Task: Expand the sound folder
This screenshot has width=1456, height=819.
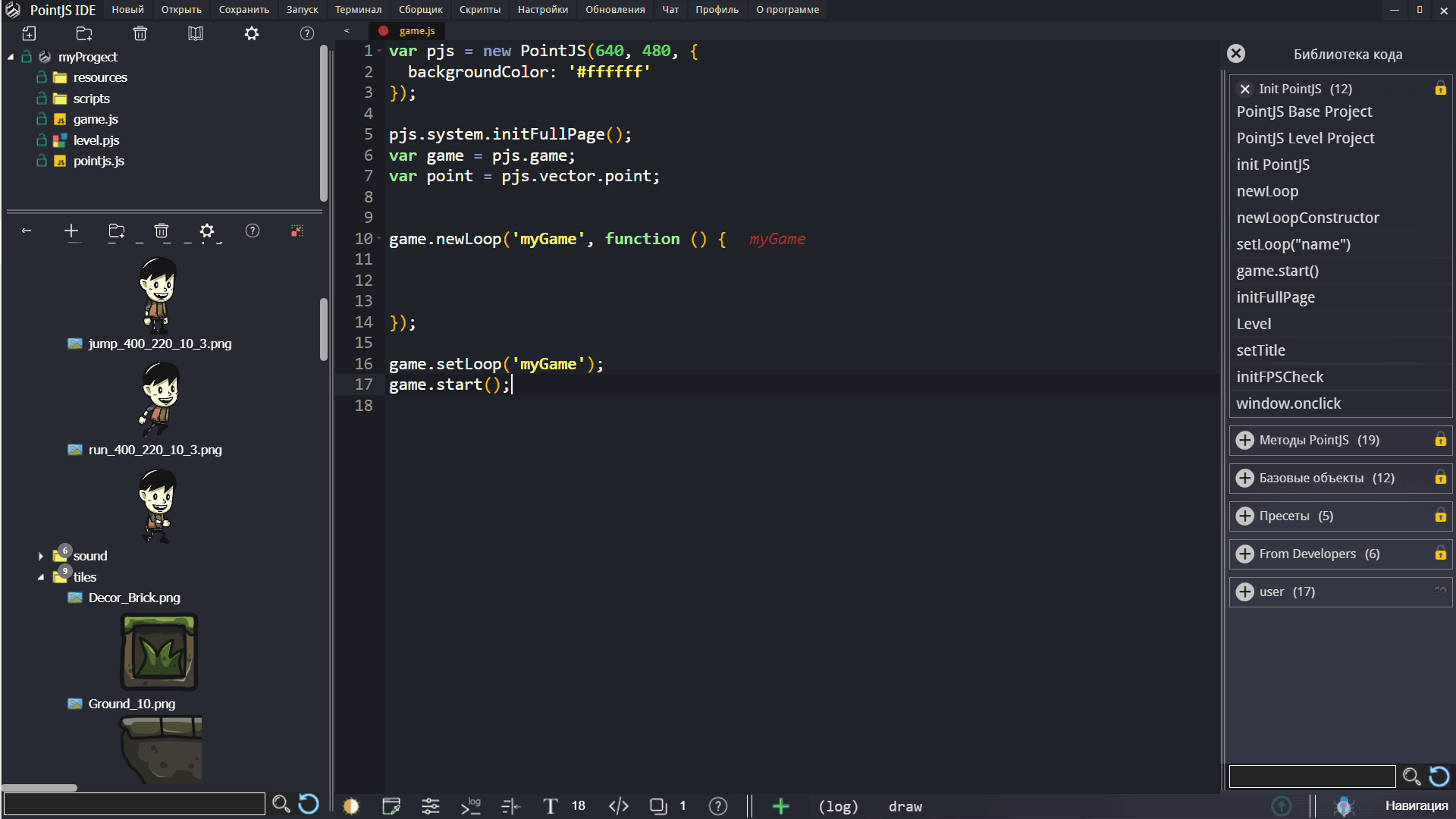Action: click(41, 556)
